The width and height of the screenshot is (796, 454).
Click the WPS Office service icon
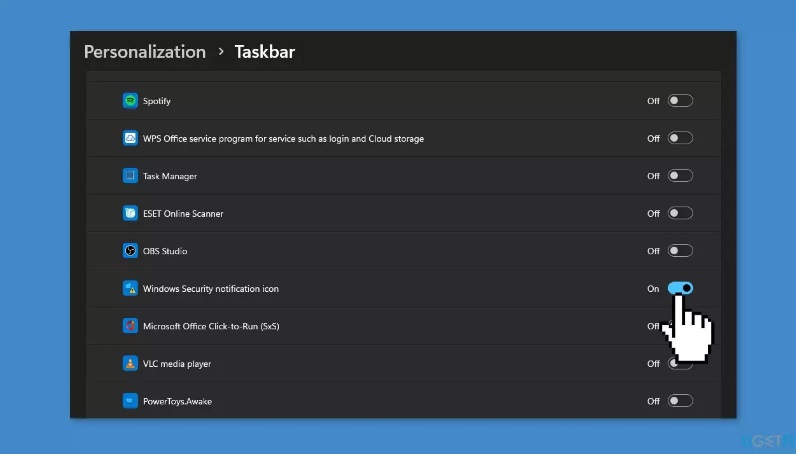(130, 138)
